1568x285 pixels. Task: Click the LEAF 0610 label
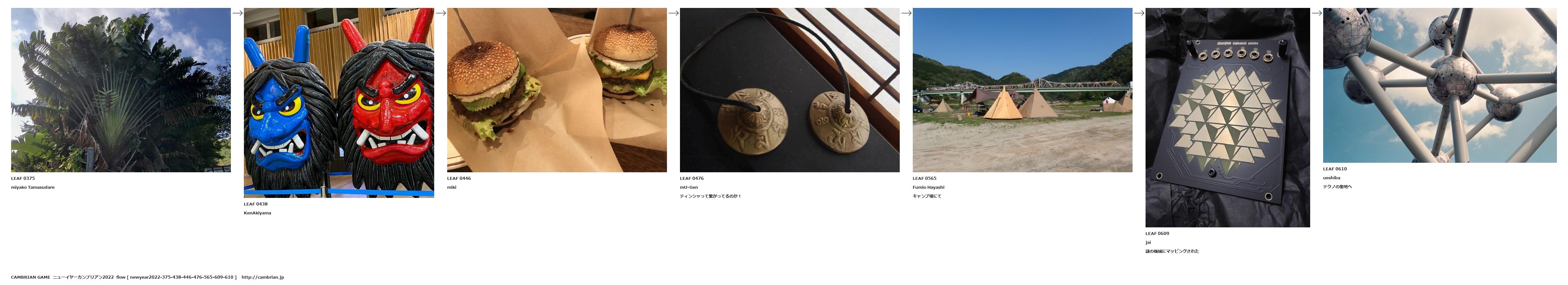click(1335, 169)
